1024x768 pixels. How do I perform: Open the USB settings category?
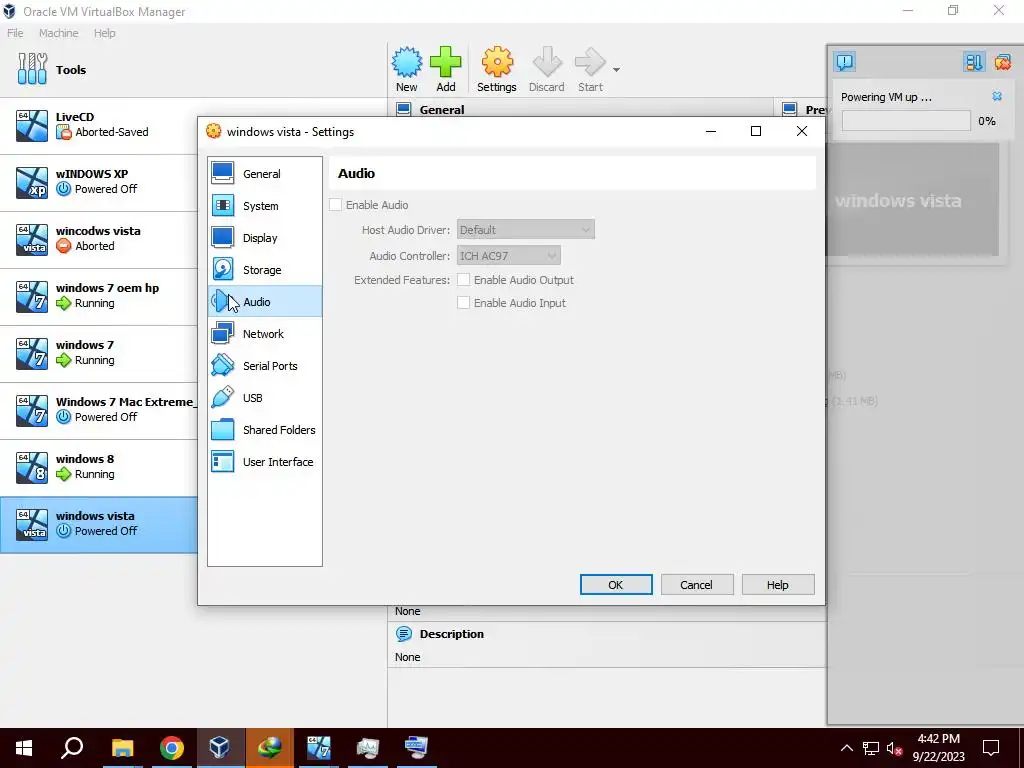[264, 398]
